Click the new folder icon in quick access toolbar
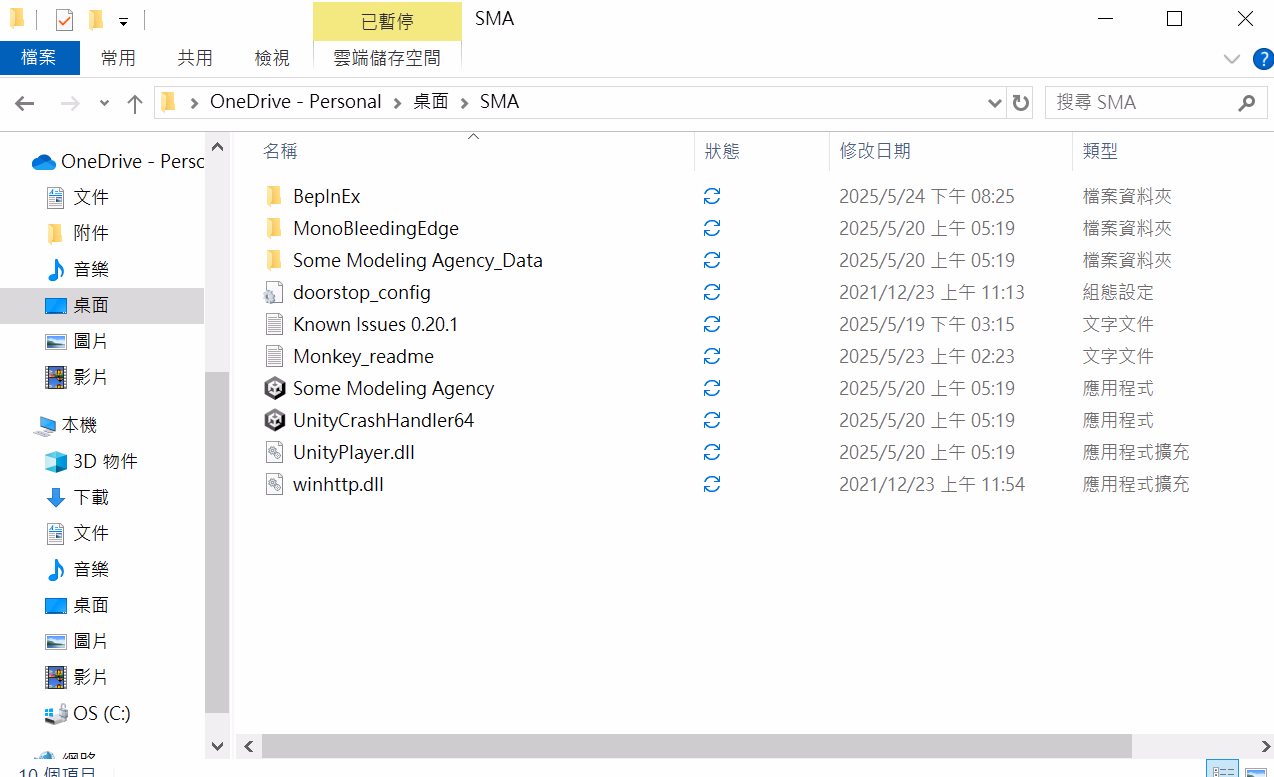The height and width of the screenshot is (777, 1274). point(96,19)
